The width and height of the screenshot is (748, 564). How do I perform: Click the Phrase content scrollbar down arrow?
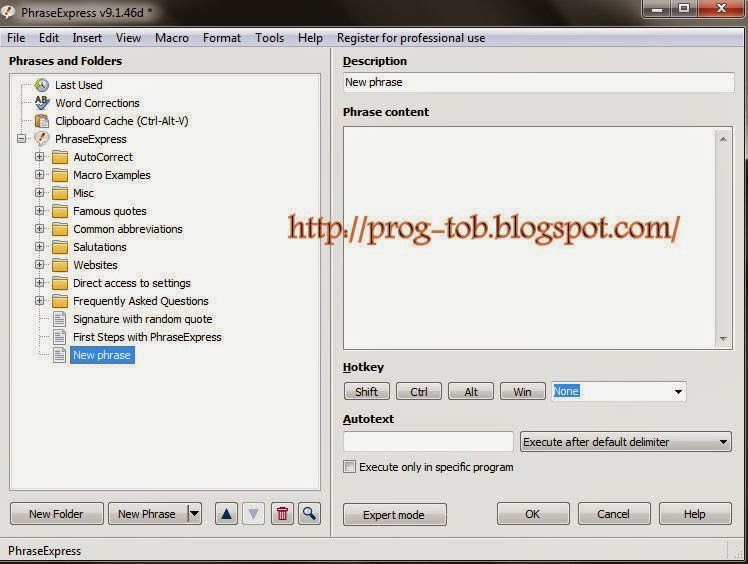pos(723,339)
